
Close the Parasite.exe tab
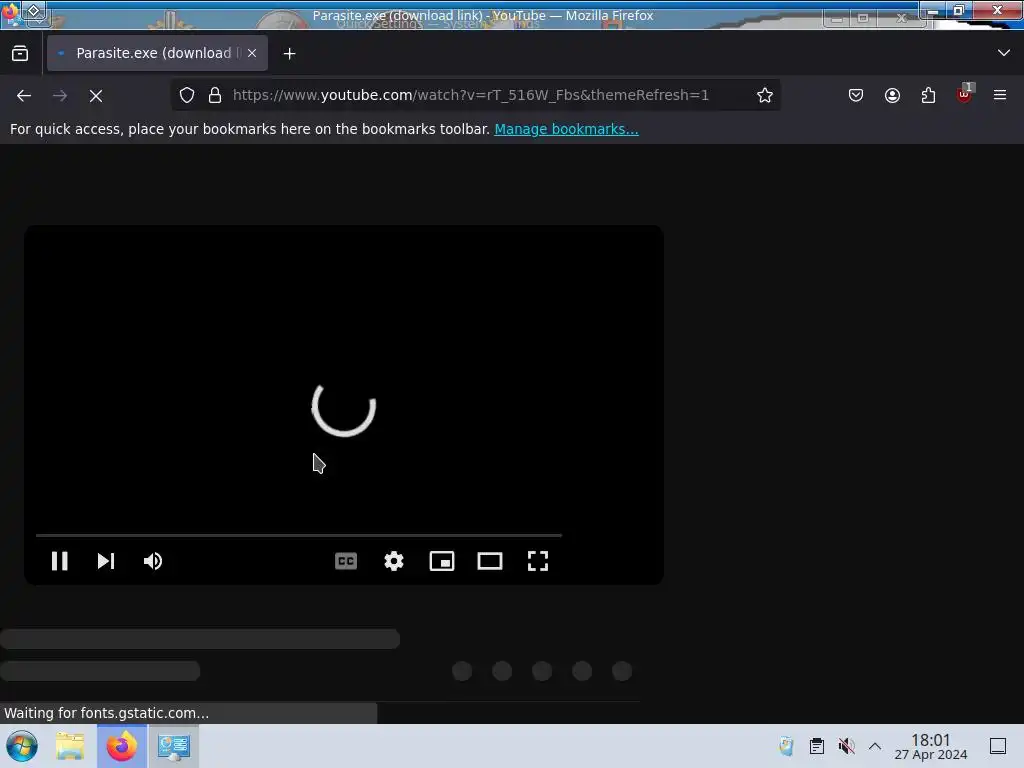(252, 53)
